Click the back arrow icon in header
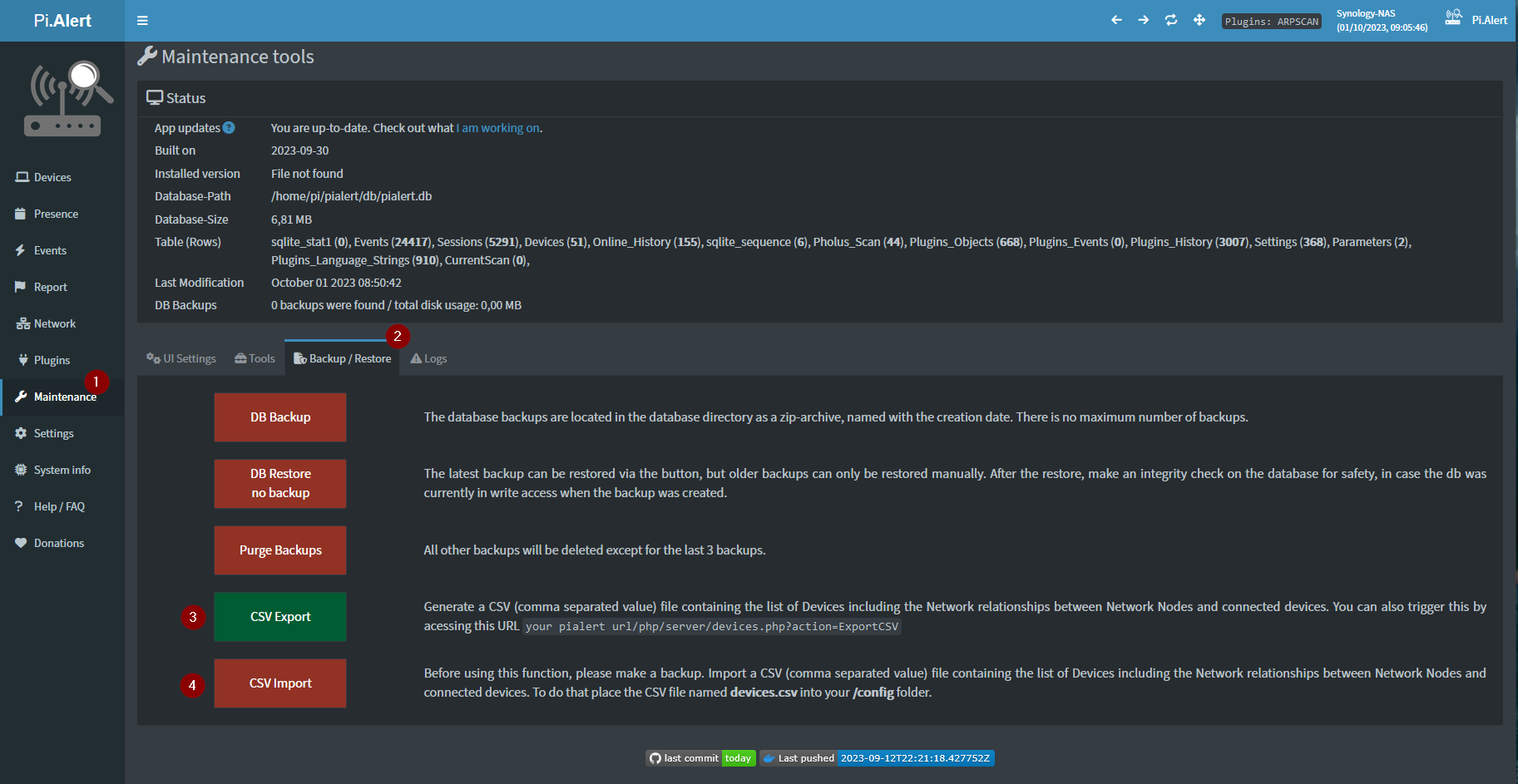Image resolution: width=1518 pixels, height=784 pixels. pyautogui.click(x=1116, y=20)
